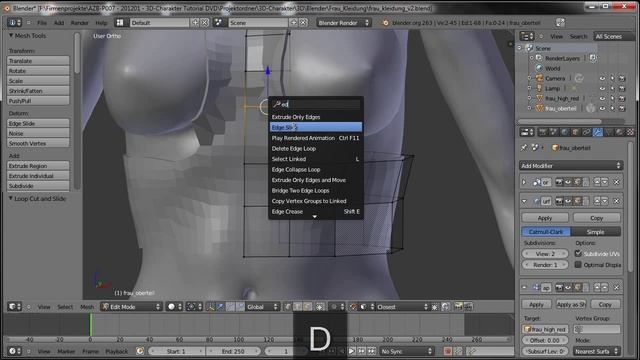Open the Edit Mode selector dropdown

pyautogui.click(x=131, y=307)
